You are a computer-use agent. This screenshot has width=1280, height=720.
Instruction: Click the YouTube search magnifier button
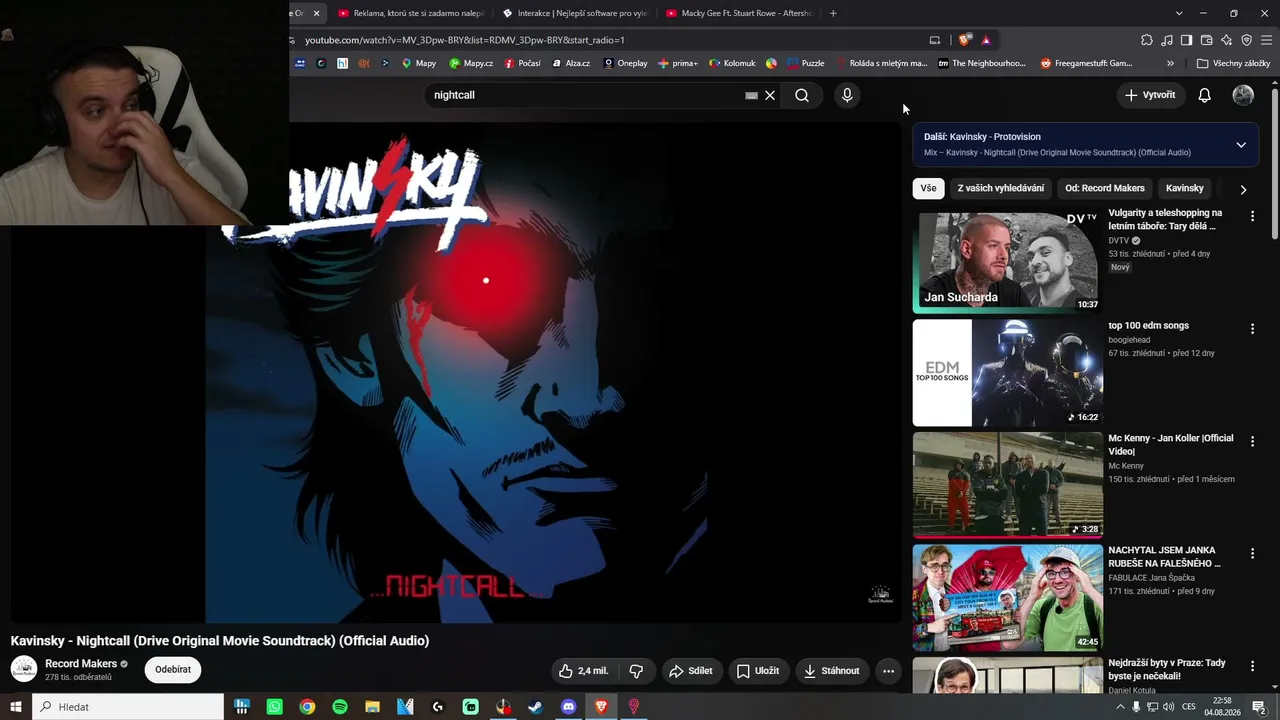point(802,95)
